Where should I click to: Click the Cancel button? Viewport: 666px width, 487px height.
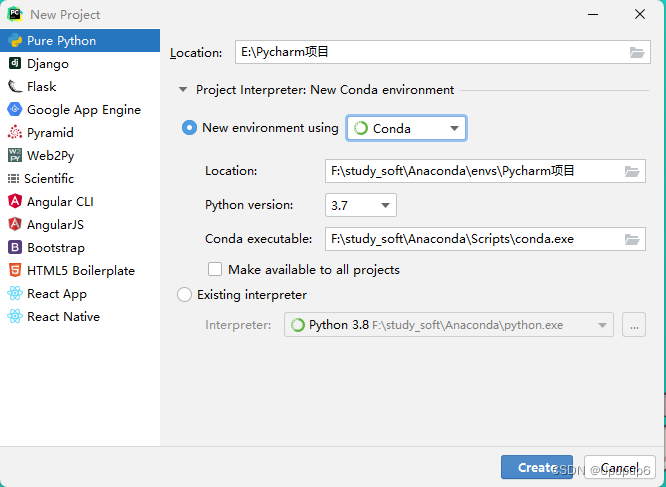pyautogui.click(x=620, y=467)
